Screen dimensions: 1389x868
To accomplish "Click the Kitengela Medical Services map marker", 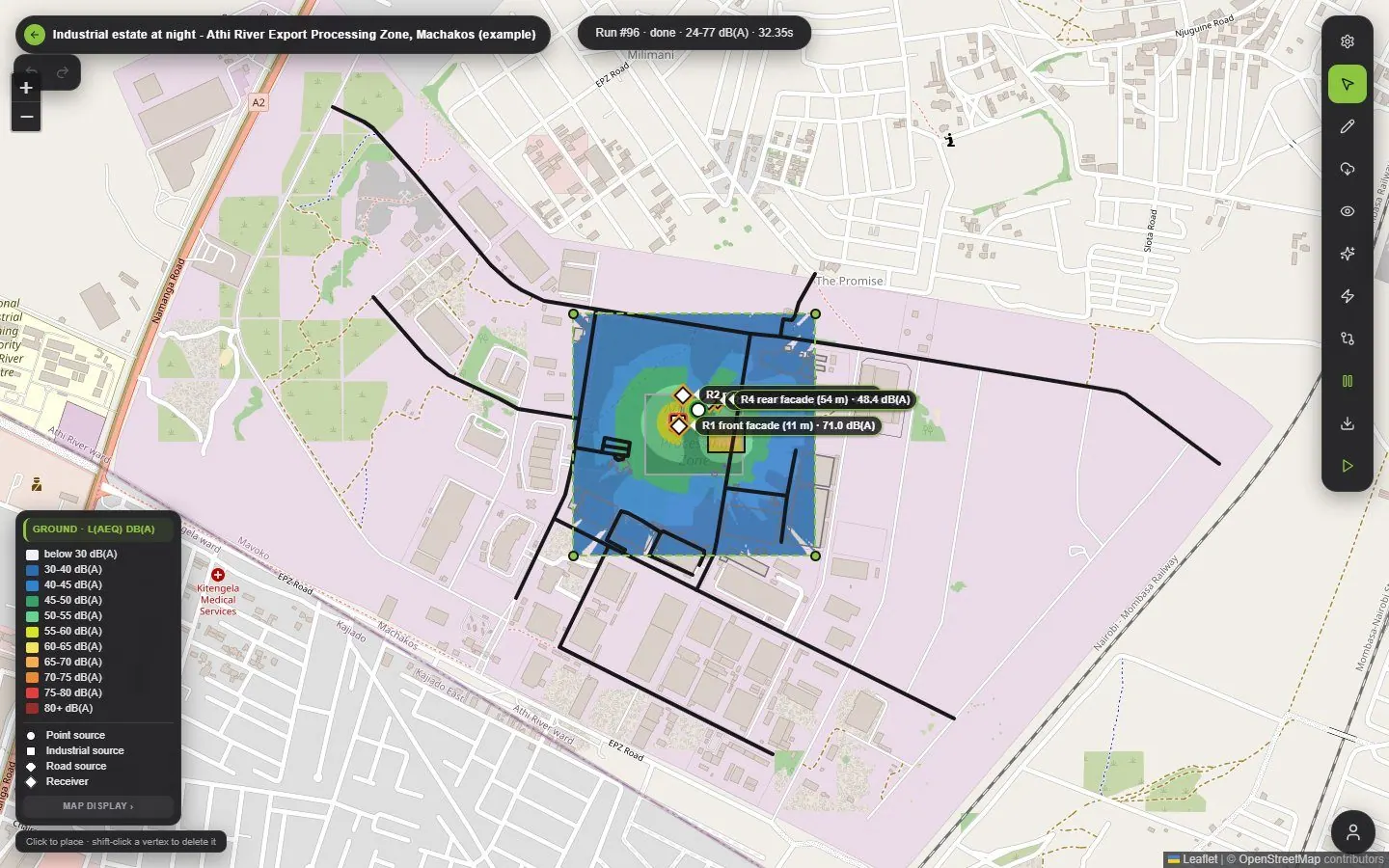I will (218, 576).
